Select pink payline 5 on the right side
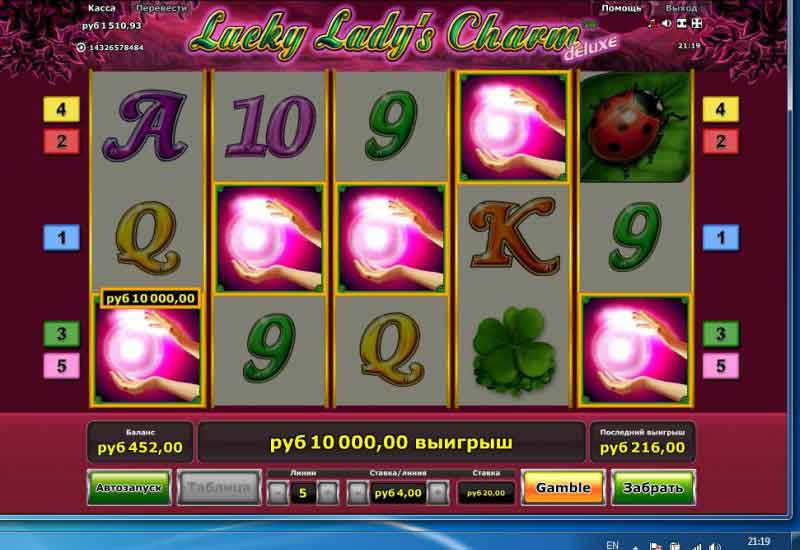800x550 pixels. (721, 366)
